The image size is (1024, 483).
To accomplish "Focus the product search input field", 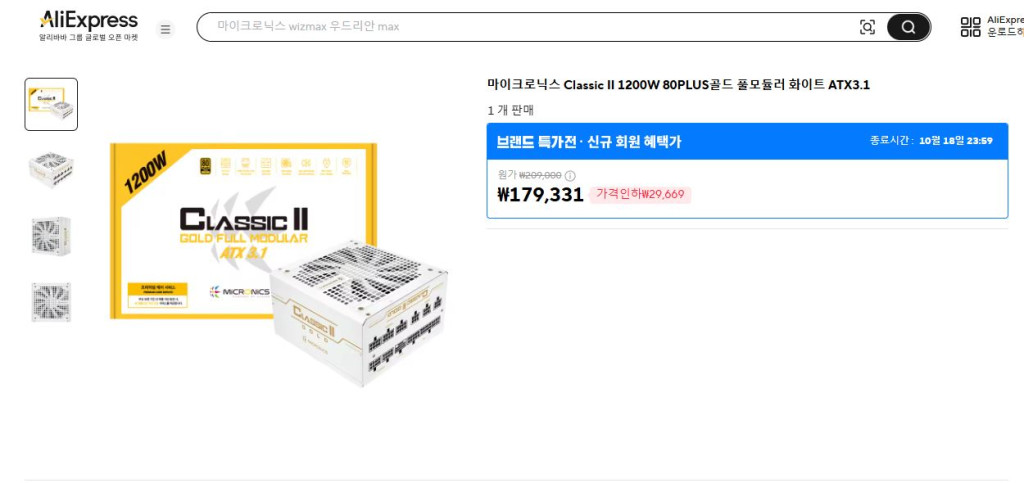I will tap(520, 27).
